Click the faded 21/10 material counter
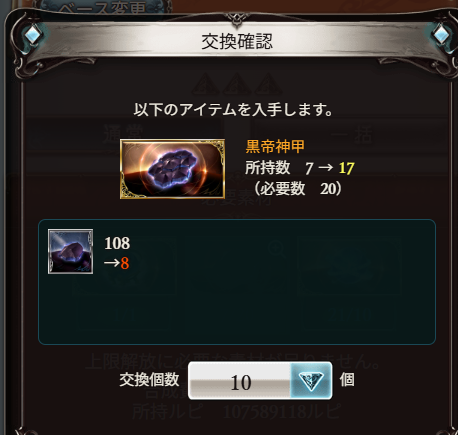 (349, 315)
